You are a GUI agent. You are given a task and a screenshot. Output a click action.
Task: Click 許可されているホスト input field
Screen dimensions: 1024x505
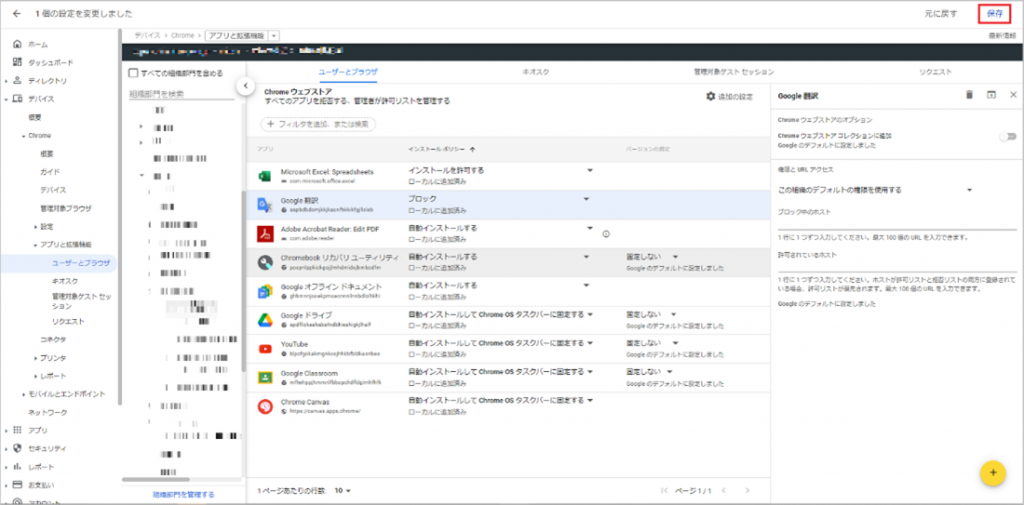click(897, 266)
